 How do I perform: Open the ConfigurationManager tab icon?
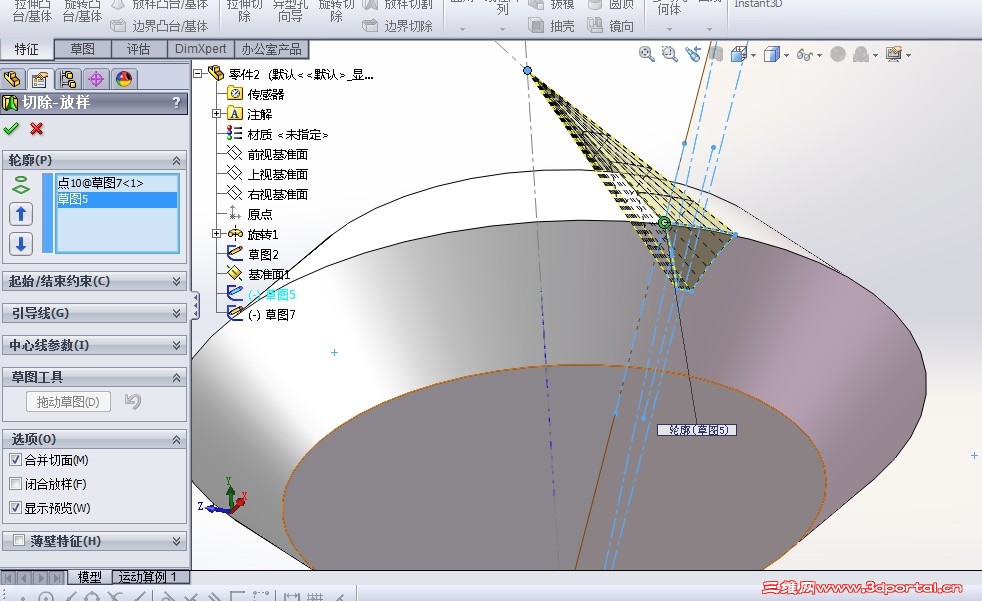[x=68, y=79]
